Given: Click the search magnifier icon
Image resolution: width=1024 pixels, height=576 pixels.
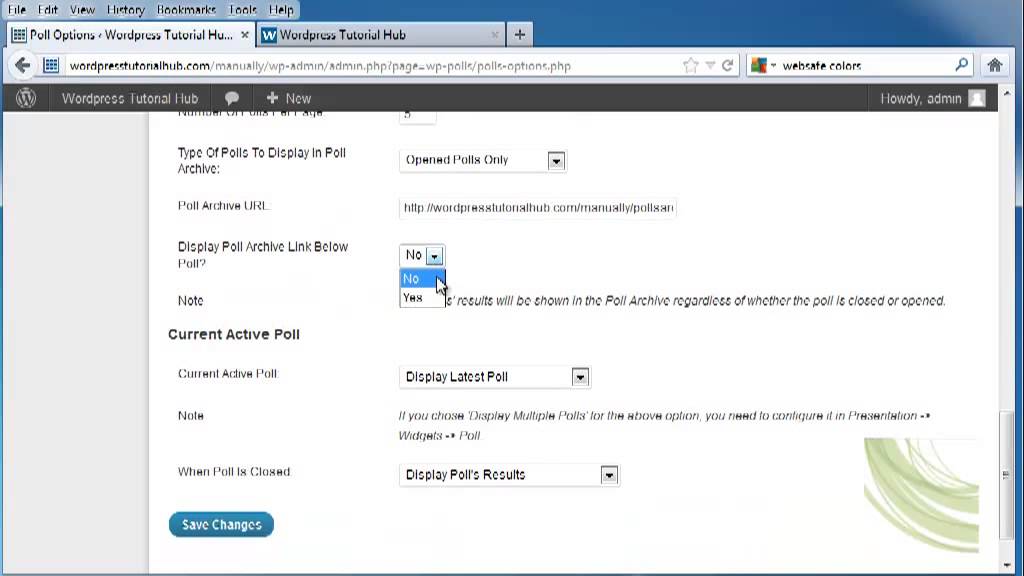Looking at the screenshot, I should 961,65.
